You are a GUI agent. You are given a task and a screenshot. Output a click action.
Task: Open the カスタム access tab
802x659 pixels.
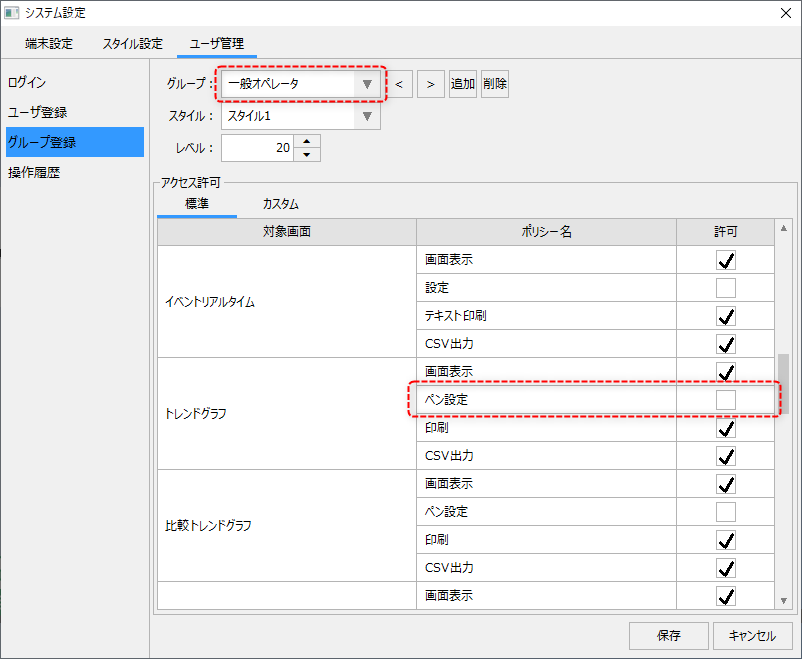click(280, 204)
